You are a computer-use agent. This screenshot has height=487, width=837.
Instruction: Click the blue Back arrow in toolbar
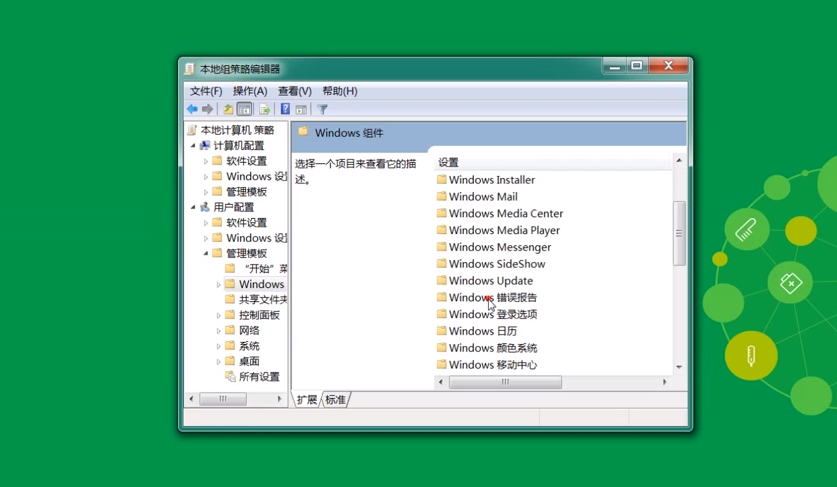coord(192,109)
